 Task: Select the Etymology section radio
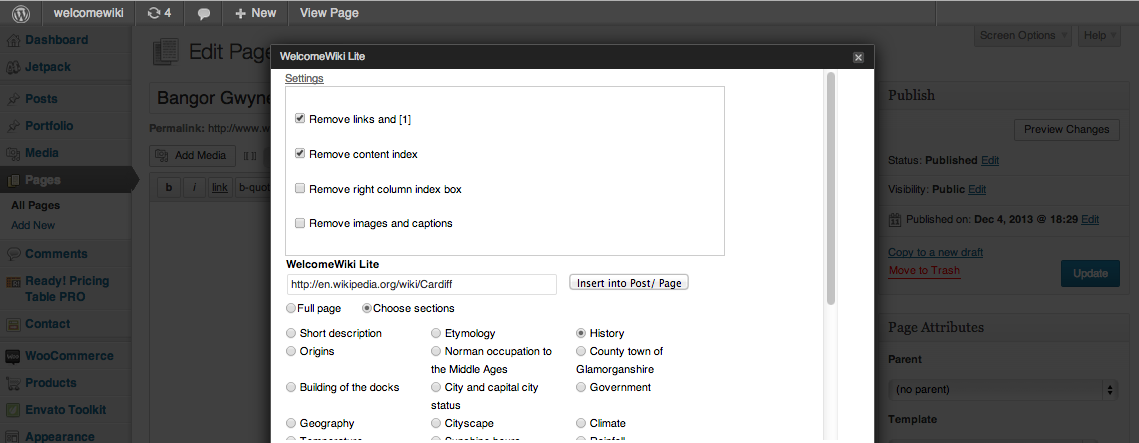[x=436, y=333]
